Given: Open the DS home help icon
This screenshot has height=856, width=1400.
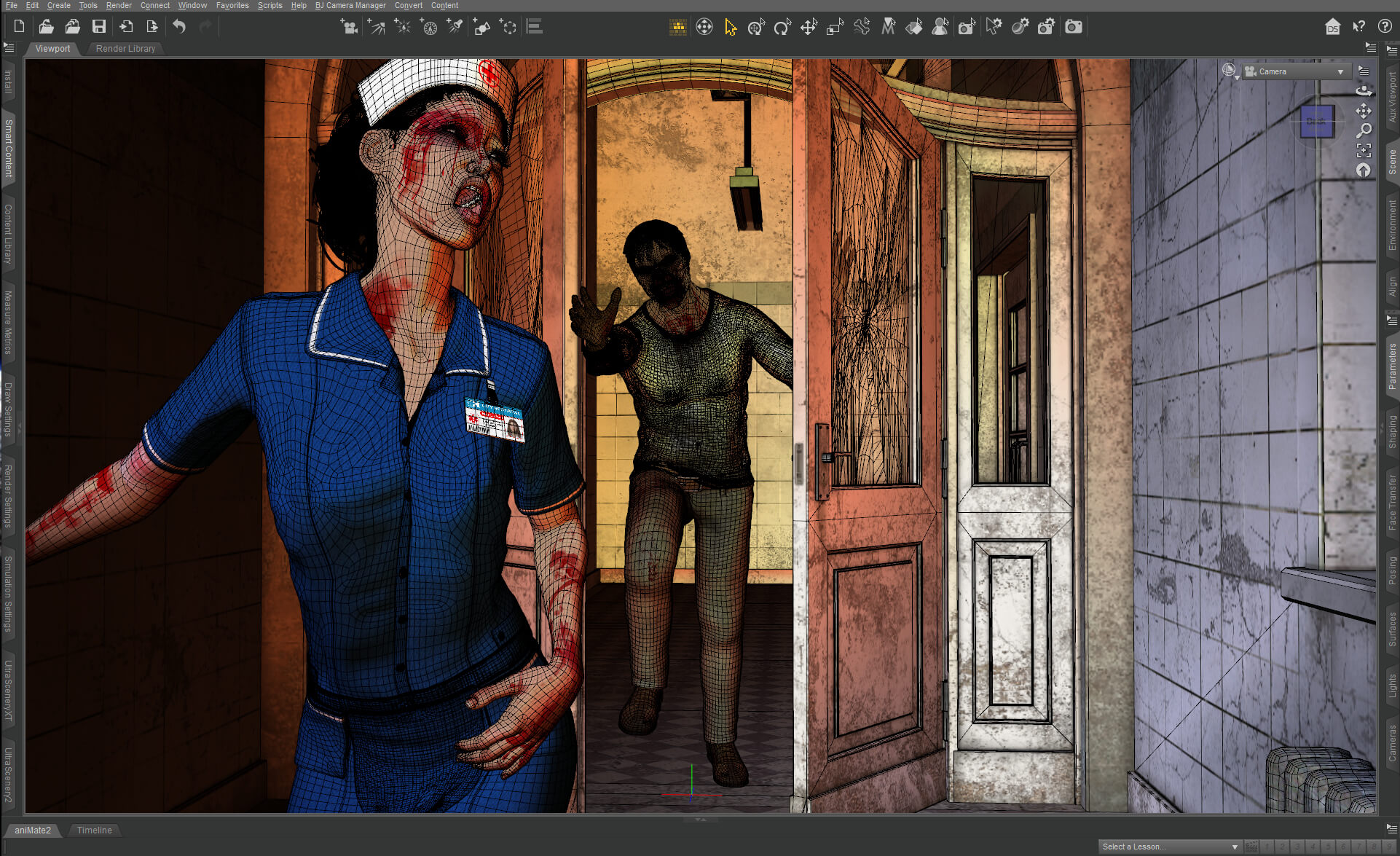Looking at the screenshot, I should (x=1332, y=27).
